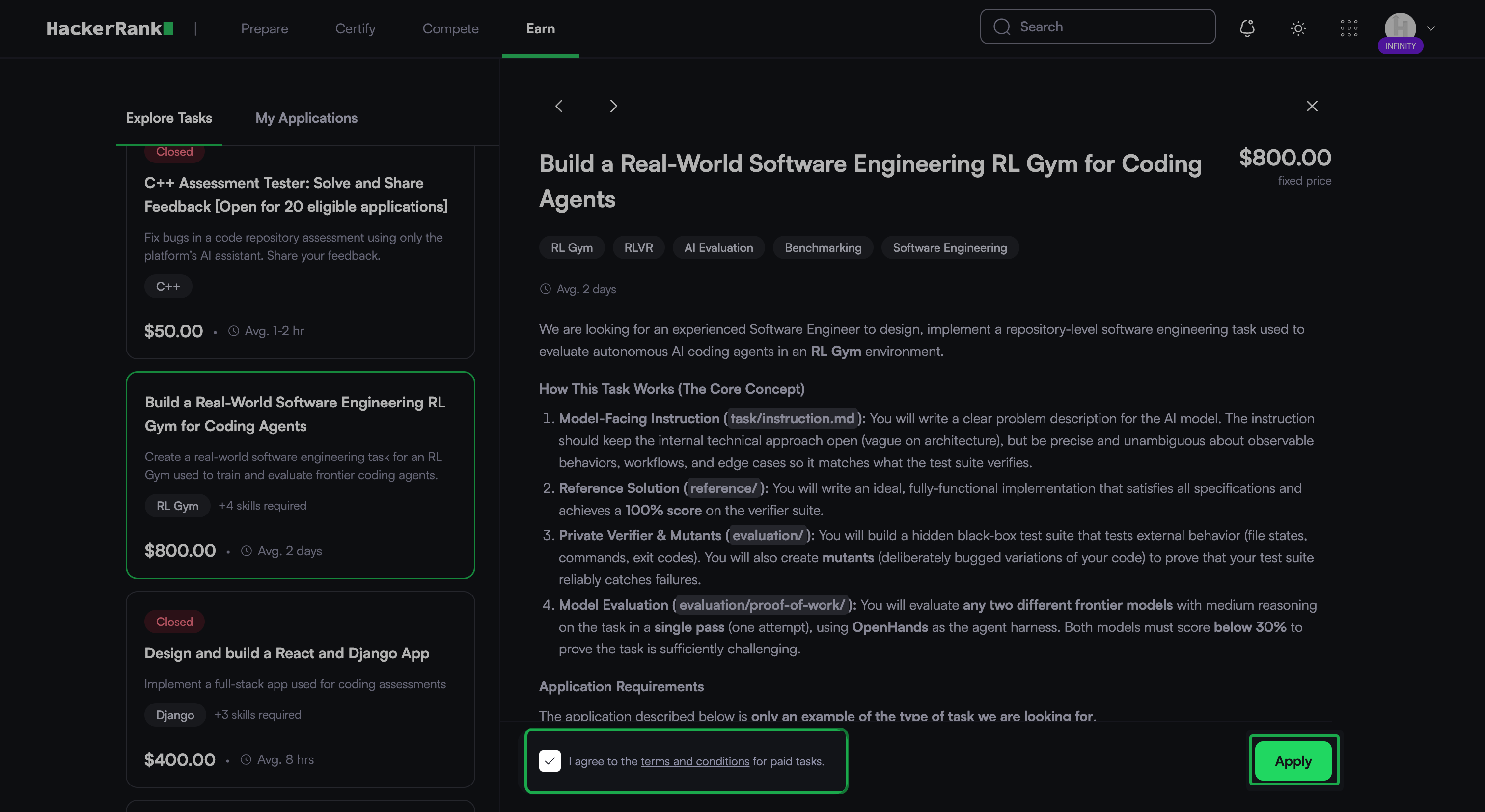The width and height of the screenshot is (1485, 812).
Task: Click the HackerRank logo
Action: point(110,28)
